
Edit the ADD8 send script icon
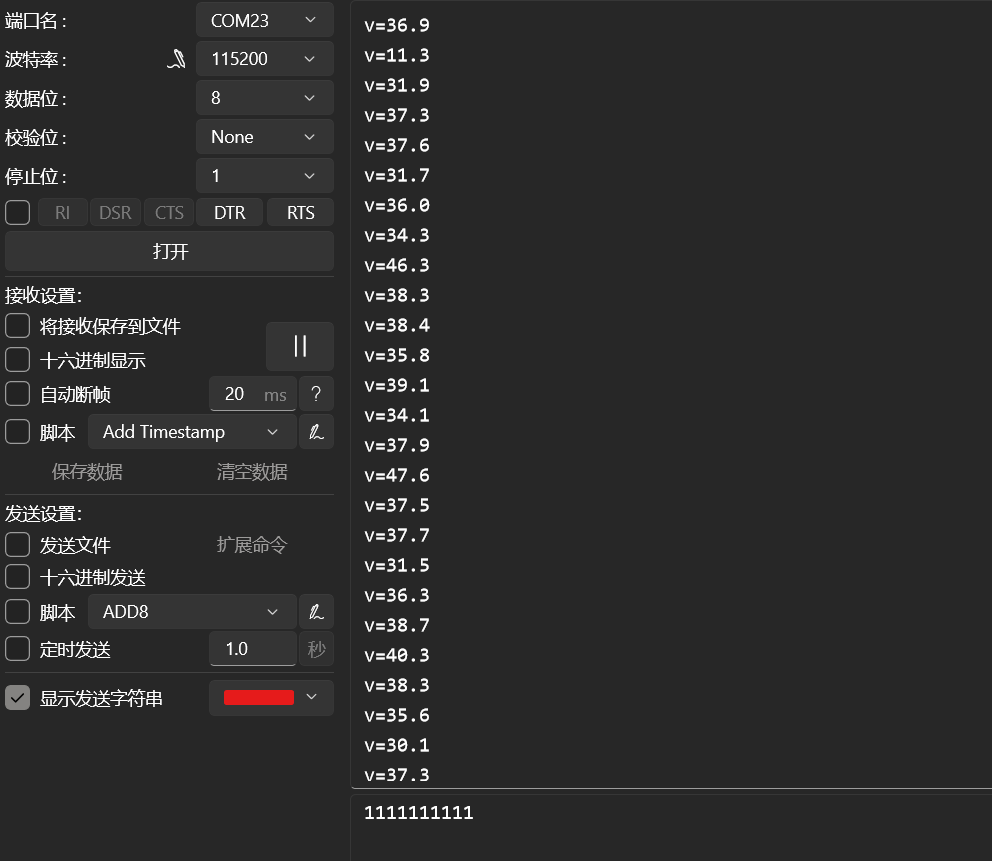click(x=316, y=612)
